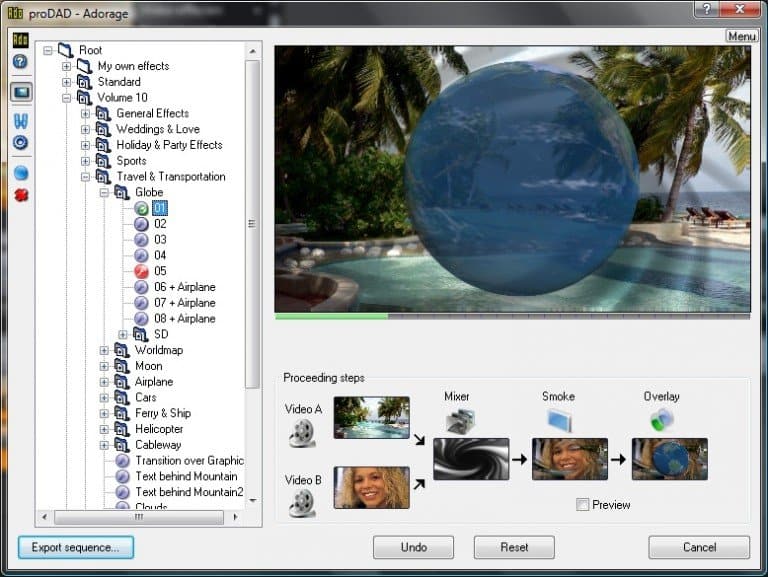Expand the SD subfolder
The height and width of the screenshot is (577, 768).
122,335
